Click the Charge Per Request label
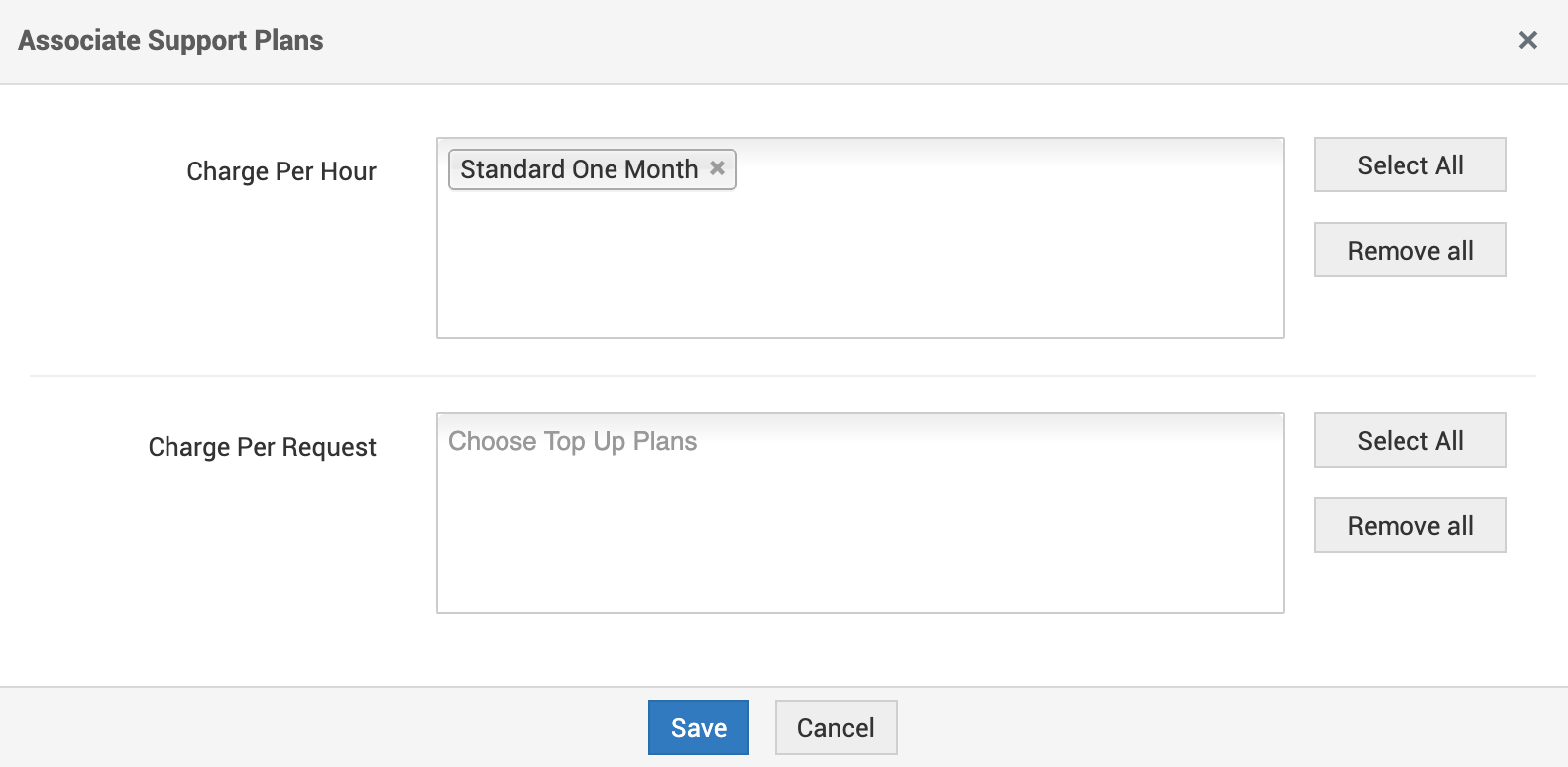 click(262, 448)
